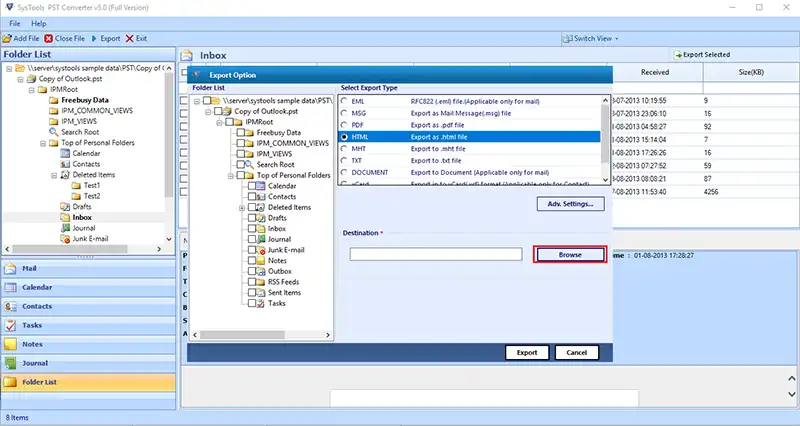Click the Destination path input field

[x=436, y=254]
